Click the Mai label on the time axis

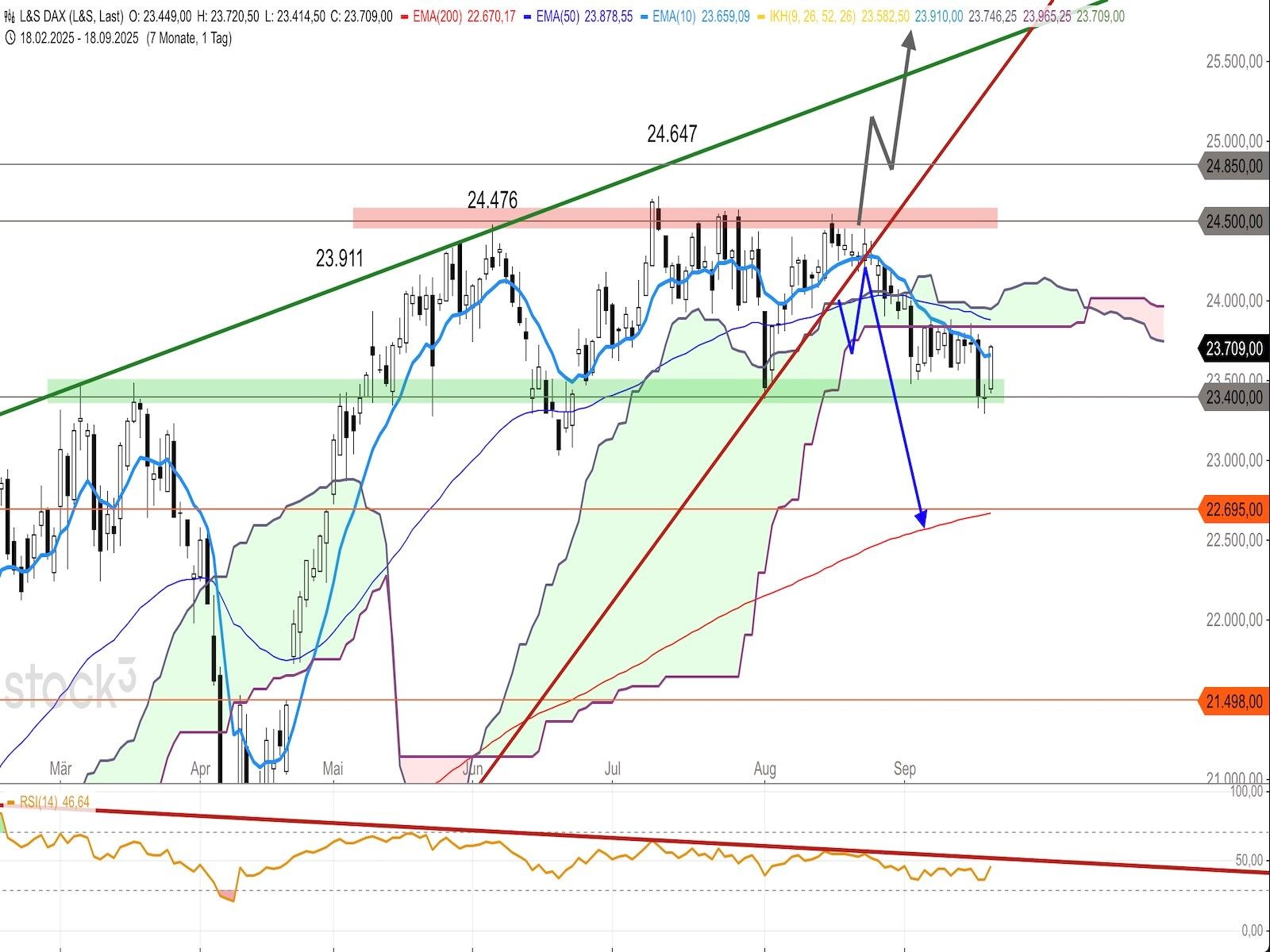tap(333, 769)
